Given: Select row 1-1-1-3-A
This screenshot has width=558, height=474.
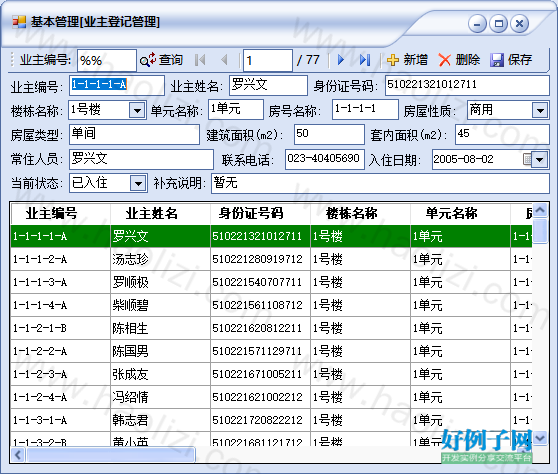Looking at the screenshot, I should click(x=271, y=282).
